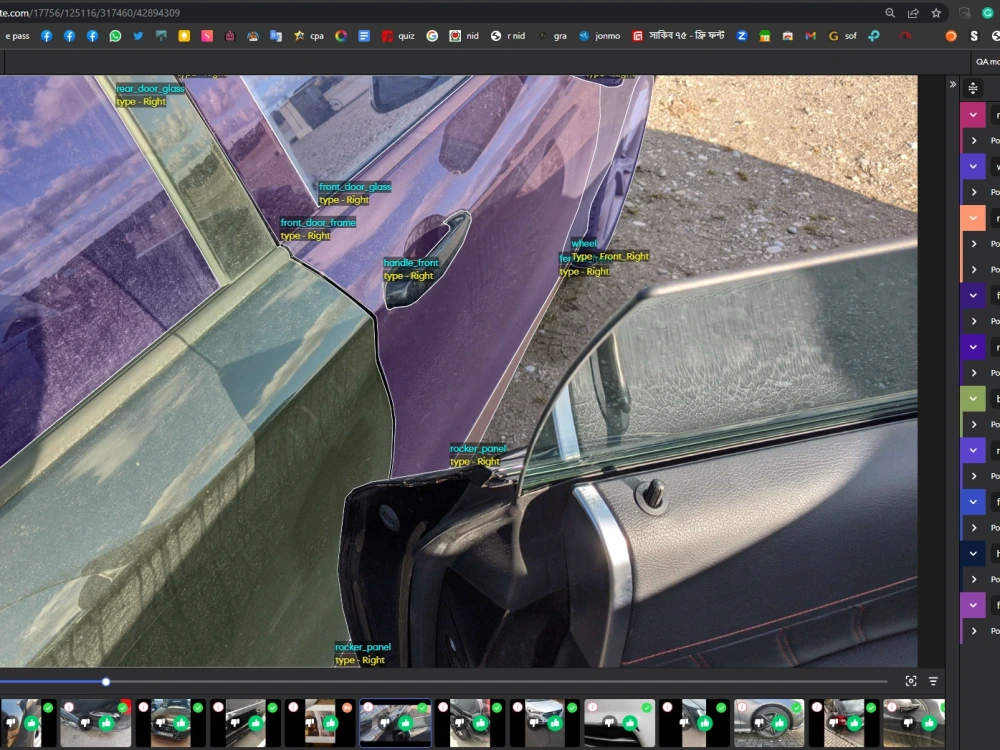Open the Gmail M bookmark icon
Screen dimensions: 1000x750
(811, 36)
